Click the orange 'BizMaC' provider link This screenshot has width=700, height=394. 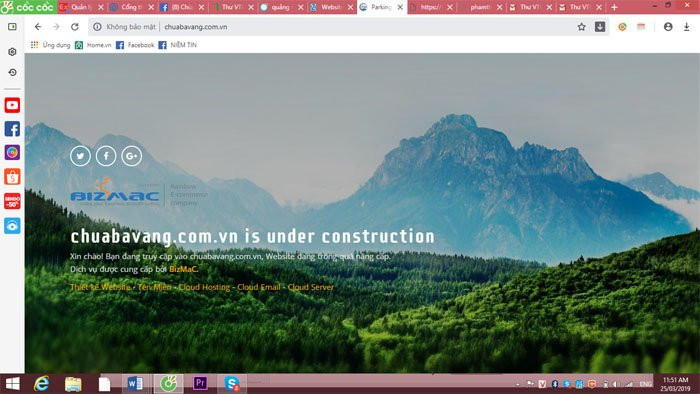183,269
